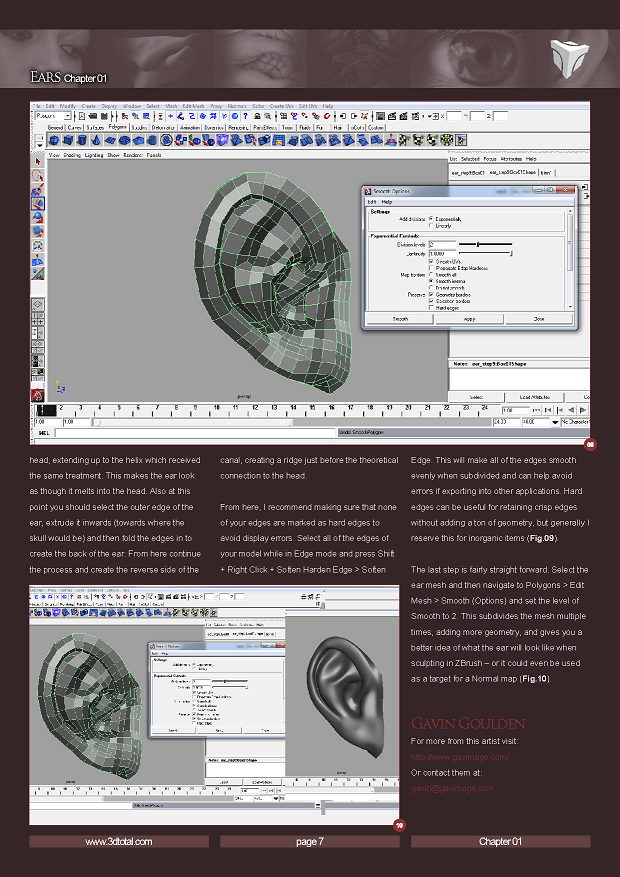Switch to the Polygons shelf tab
The height and width of the screenshot is (877, 620).
(118, 128)
